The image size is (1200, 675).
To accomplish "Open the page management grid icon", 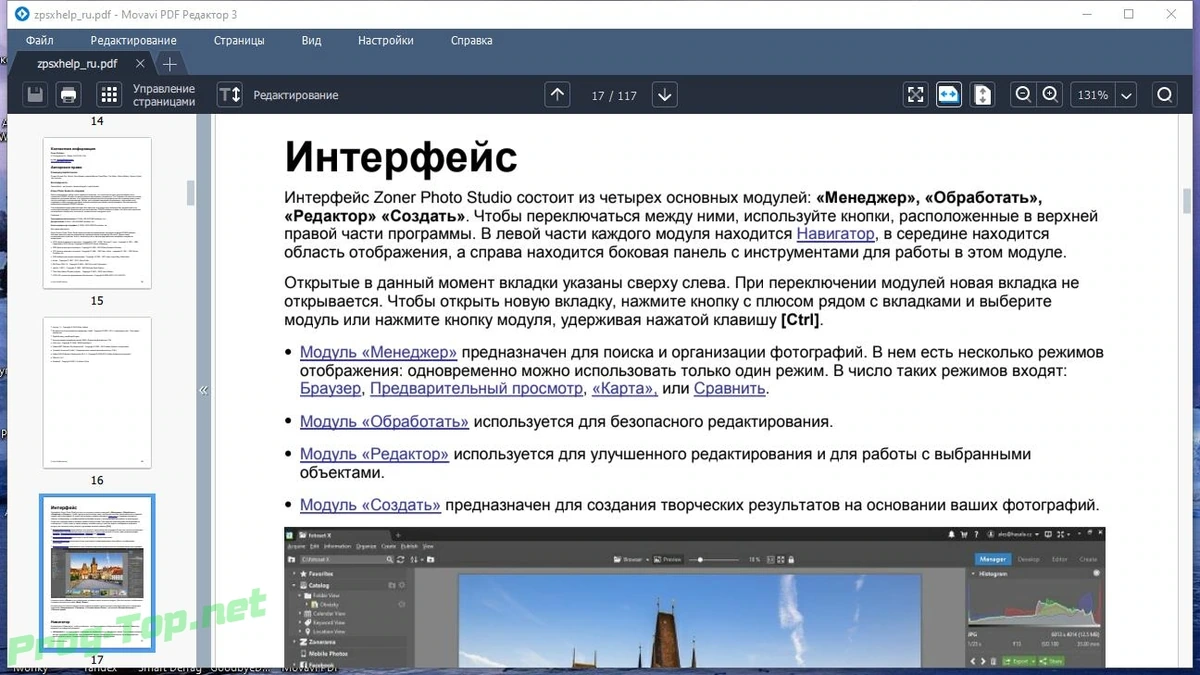I will tap(109, 95).
